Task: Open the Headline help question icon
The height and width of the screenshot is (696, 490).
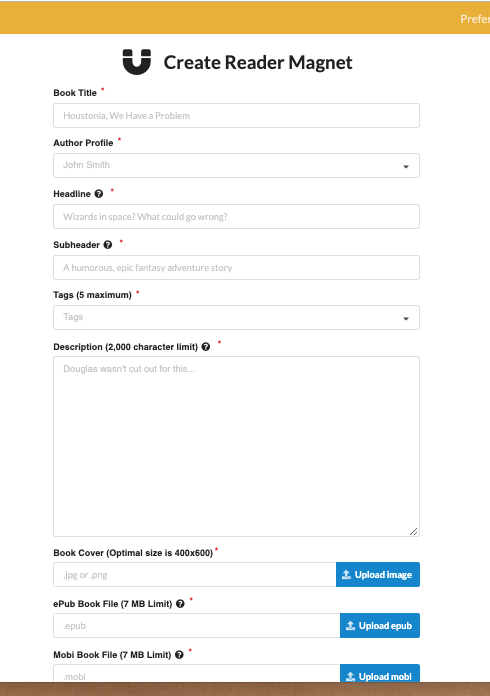Action: 99,194
